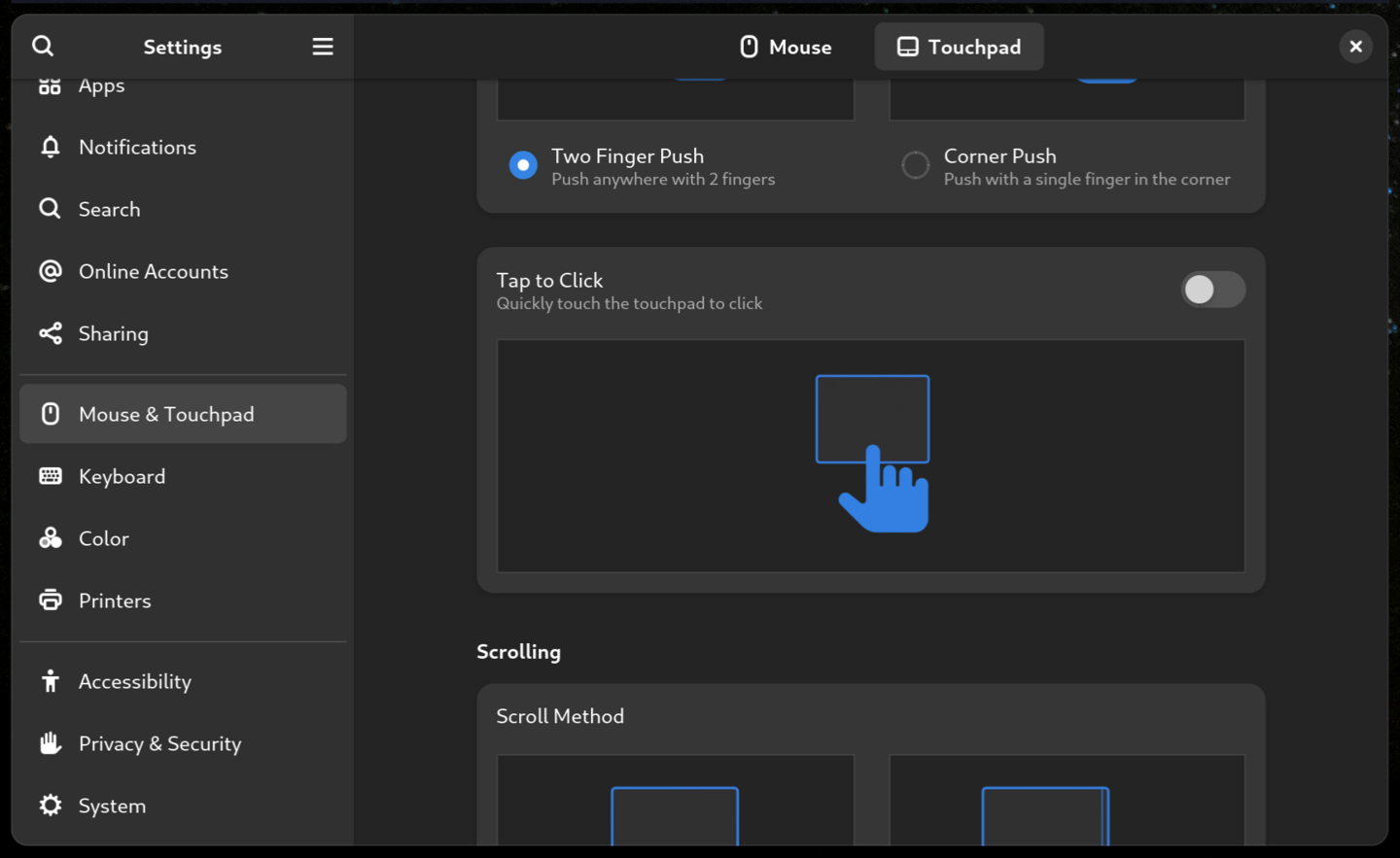Select the Two Finger Push radio button

(523, 165)
